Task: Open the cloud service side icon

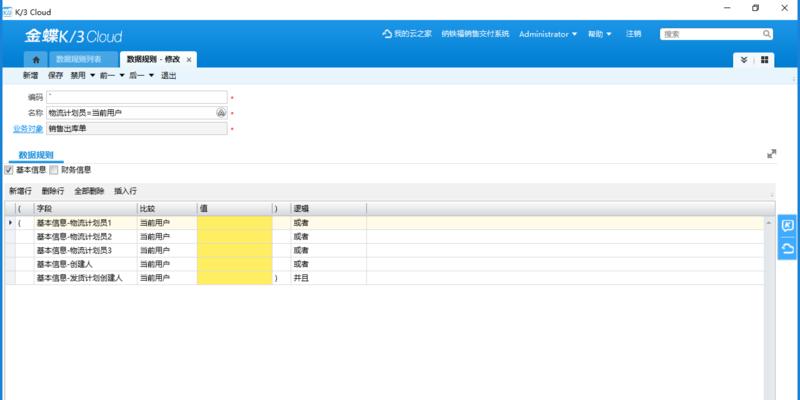Action: pos(787,248)
